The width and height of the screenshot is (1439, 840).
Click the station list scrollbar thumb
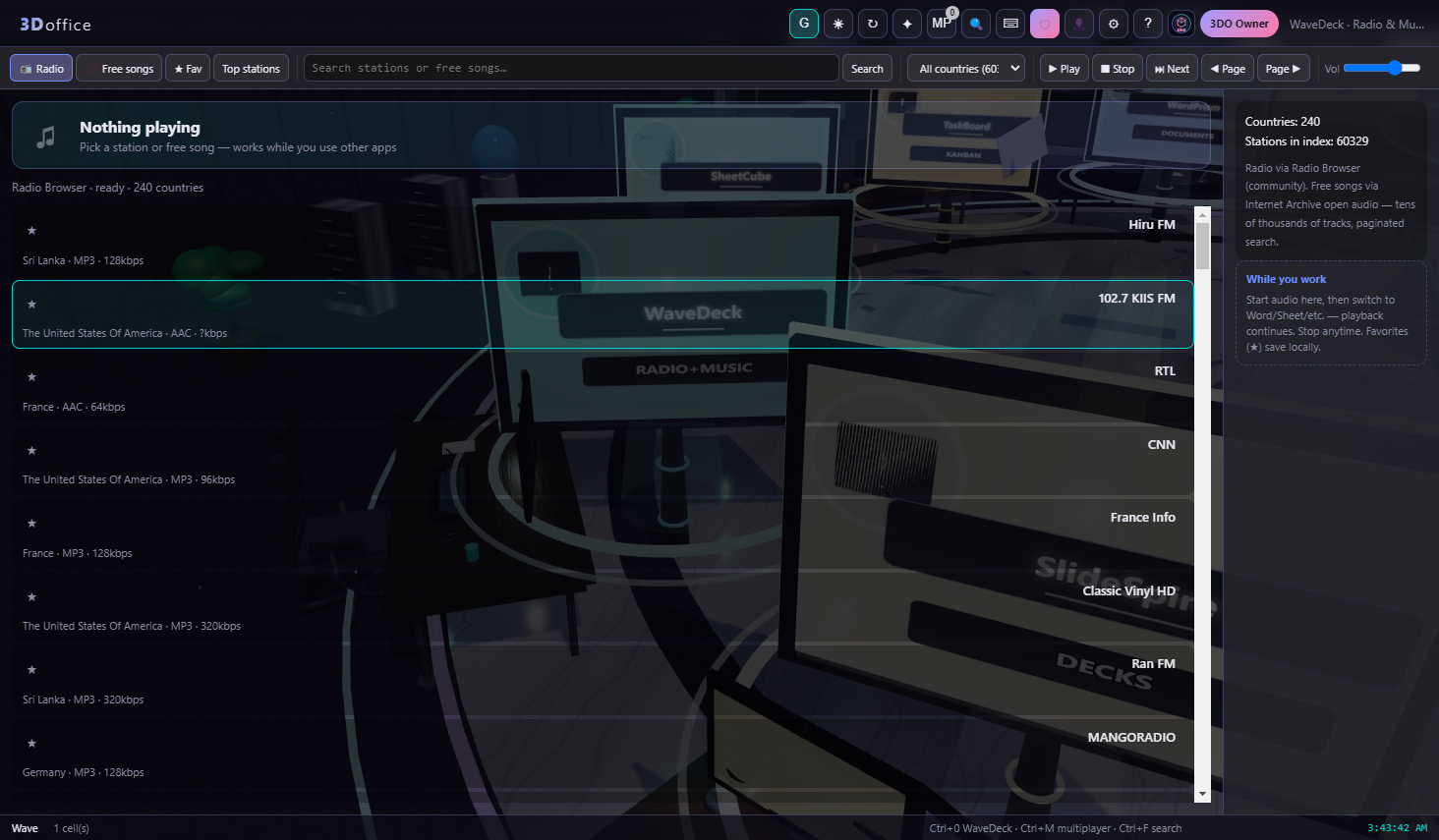1202,246
